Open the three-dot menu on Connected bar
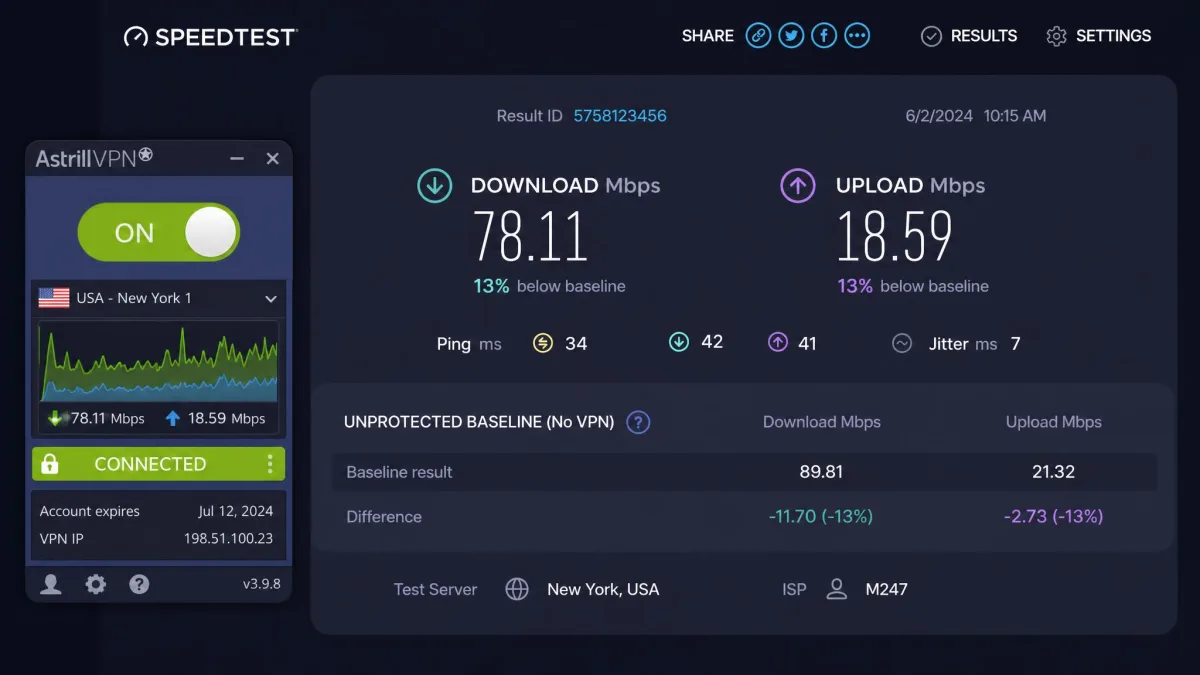Screen dimensions: 1200x675 (270, 464)
